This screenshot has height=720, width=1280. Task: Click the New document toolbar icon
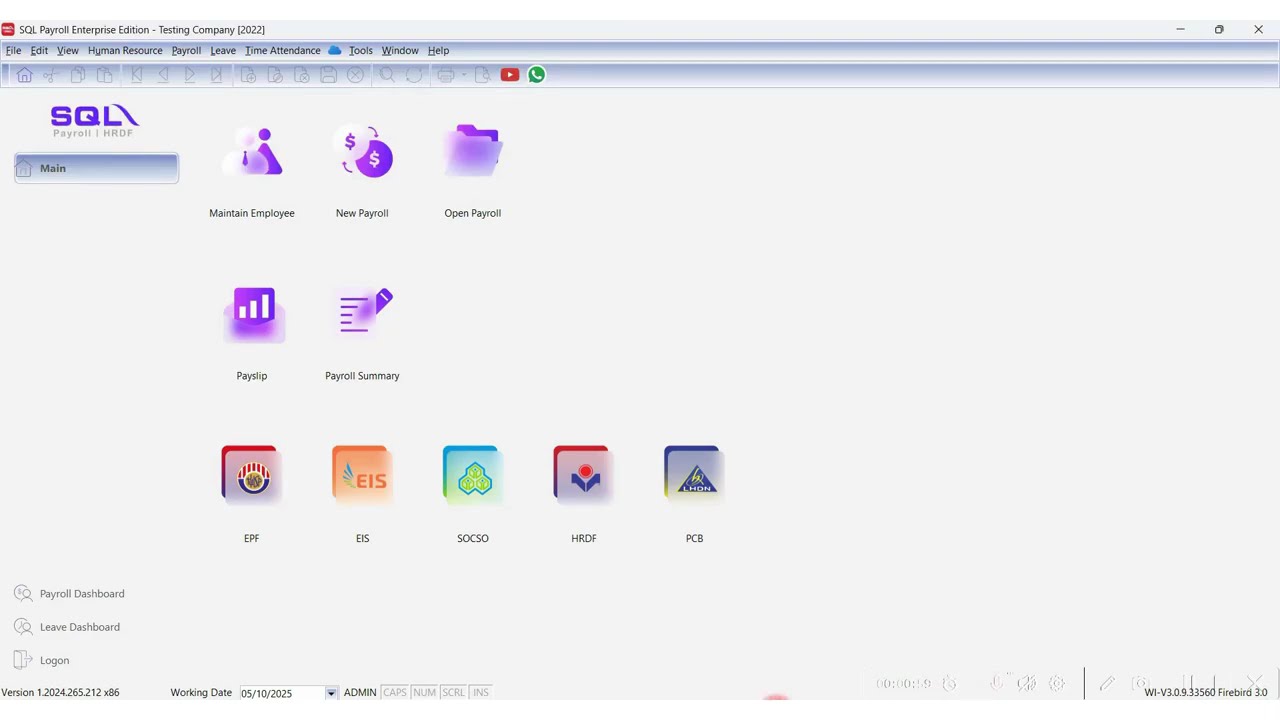(249, 75)
